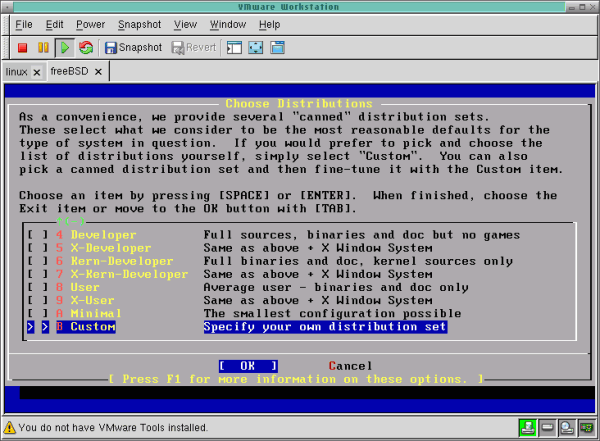The image size is (600, 441).
Task: Open the Window menu
Action: (228, 24)
